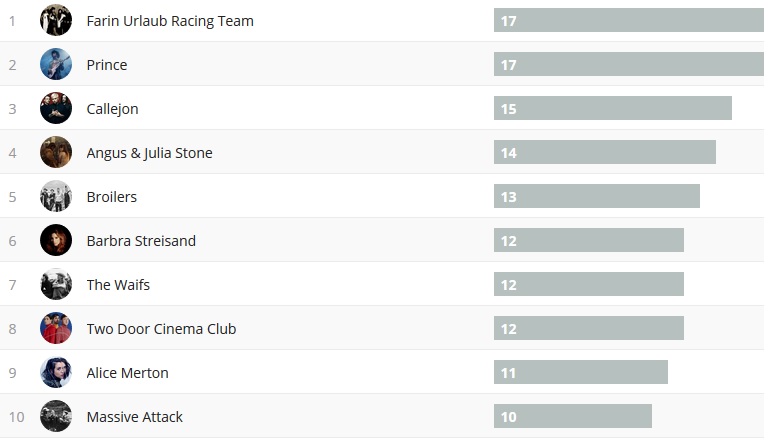Select Broilers' bar showing 13
This screenshot has width=776, height=440.
(596, 196)
